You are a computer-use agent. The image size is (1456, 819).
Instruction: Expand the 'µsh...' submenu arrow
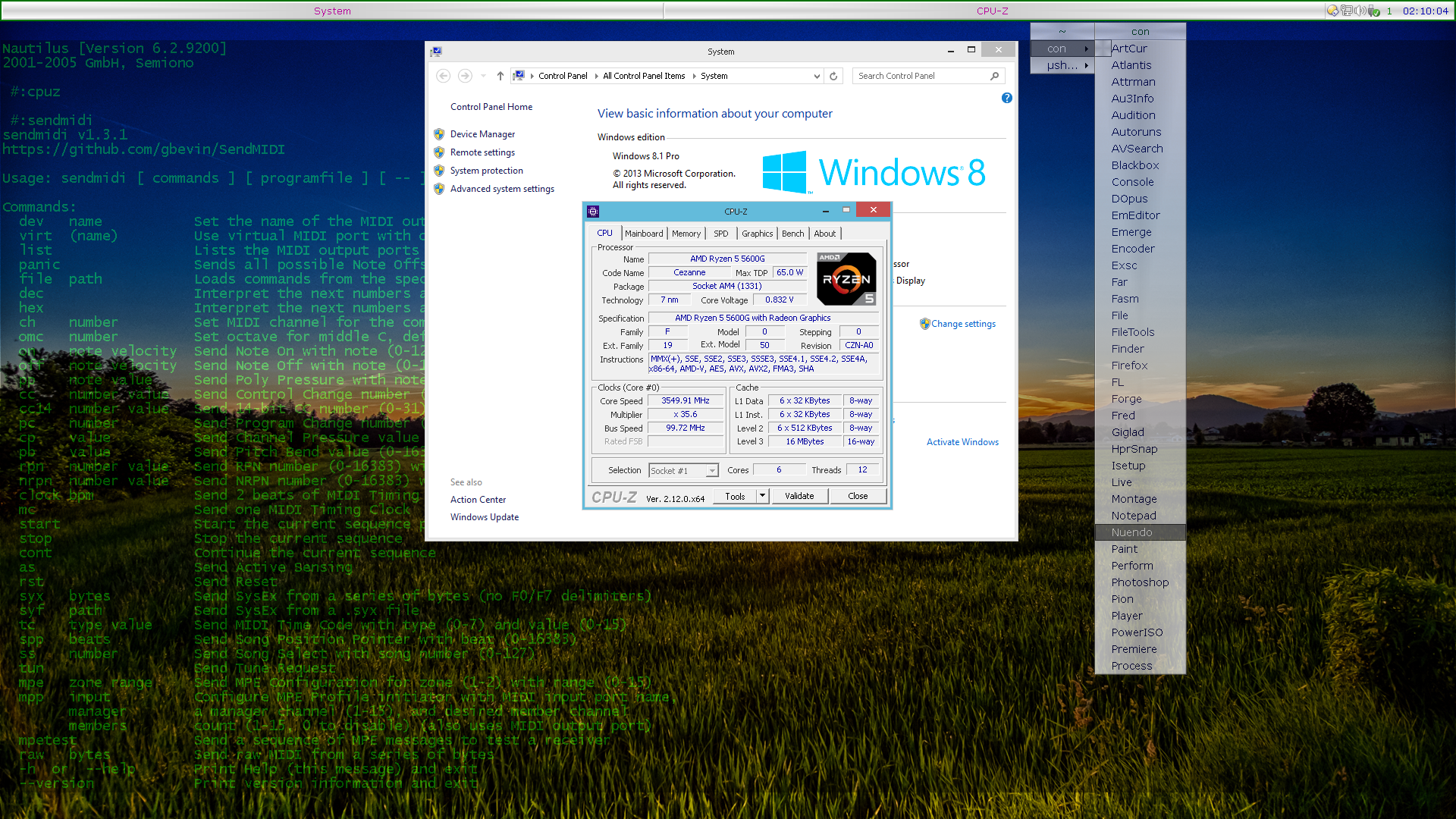point(1087,65)
